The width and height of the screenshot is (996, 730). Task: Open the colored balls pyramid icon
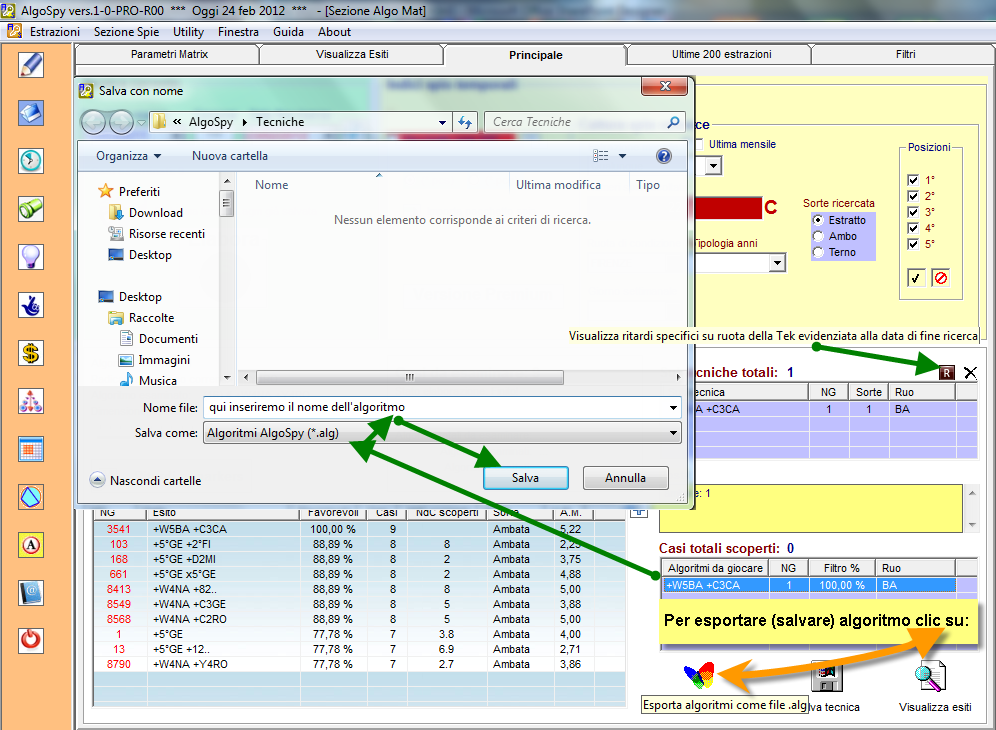30,402
